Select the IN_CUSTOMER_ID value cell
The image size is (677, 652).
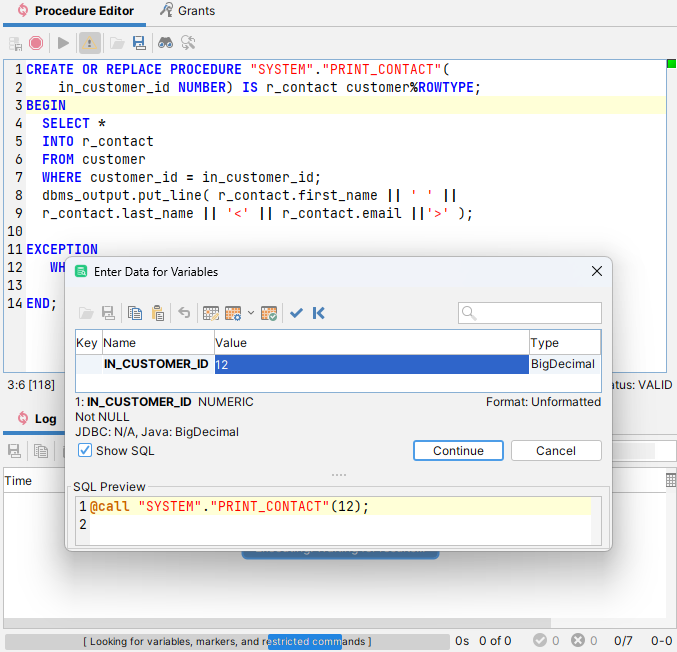point(371,365)
